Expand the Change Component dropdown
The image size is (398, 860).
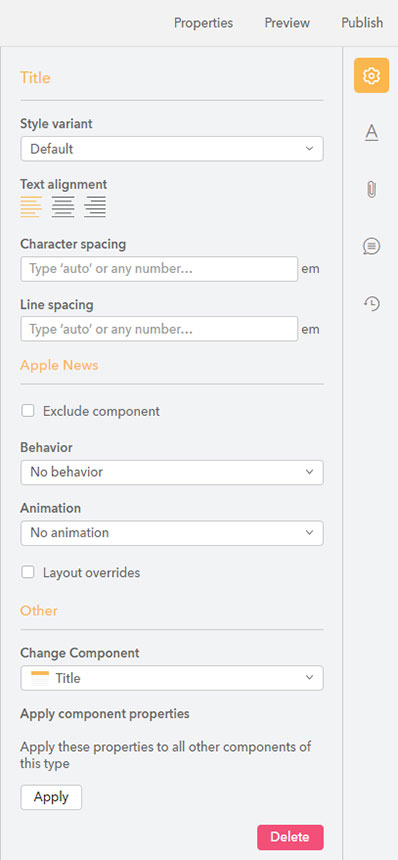[172, 678]
